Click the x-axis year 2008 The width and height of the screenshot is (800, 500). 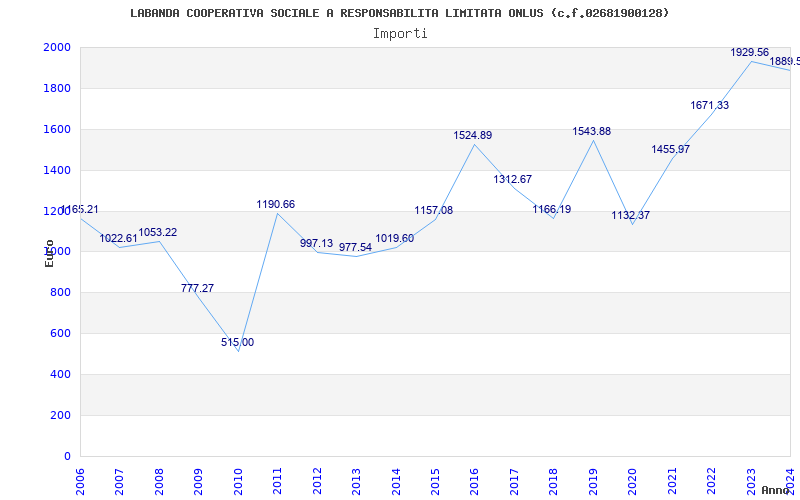[x=159, y=482]
